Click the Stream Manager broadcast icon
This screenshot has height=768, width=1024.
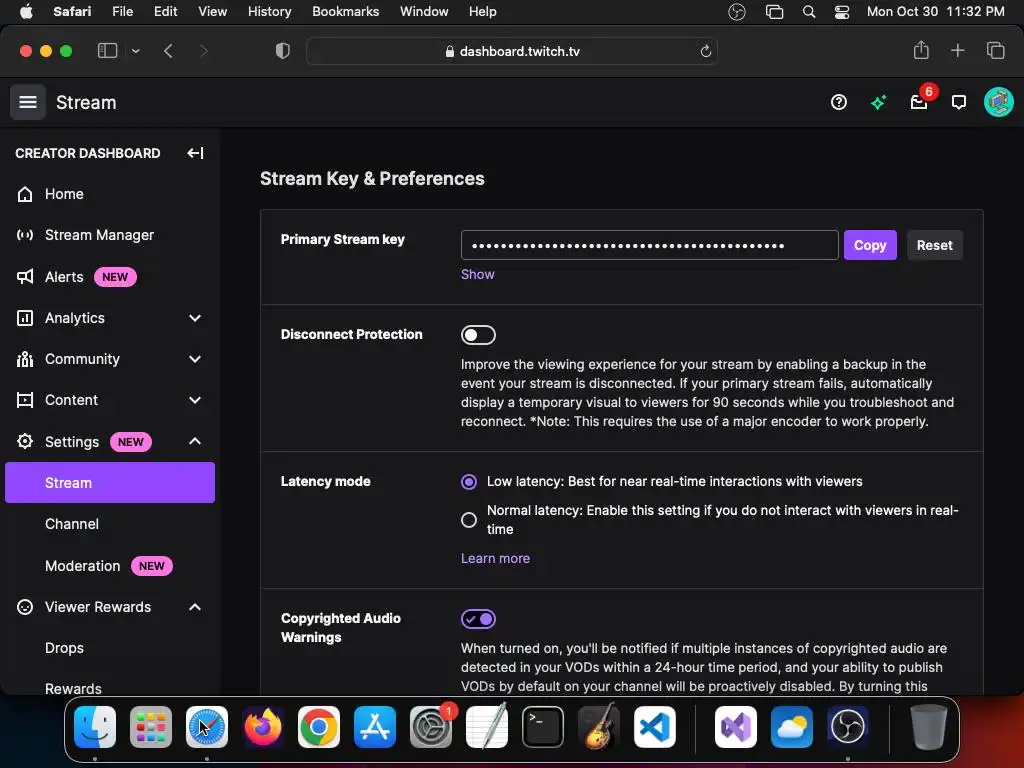25,235
